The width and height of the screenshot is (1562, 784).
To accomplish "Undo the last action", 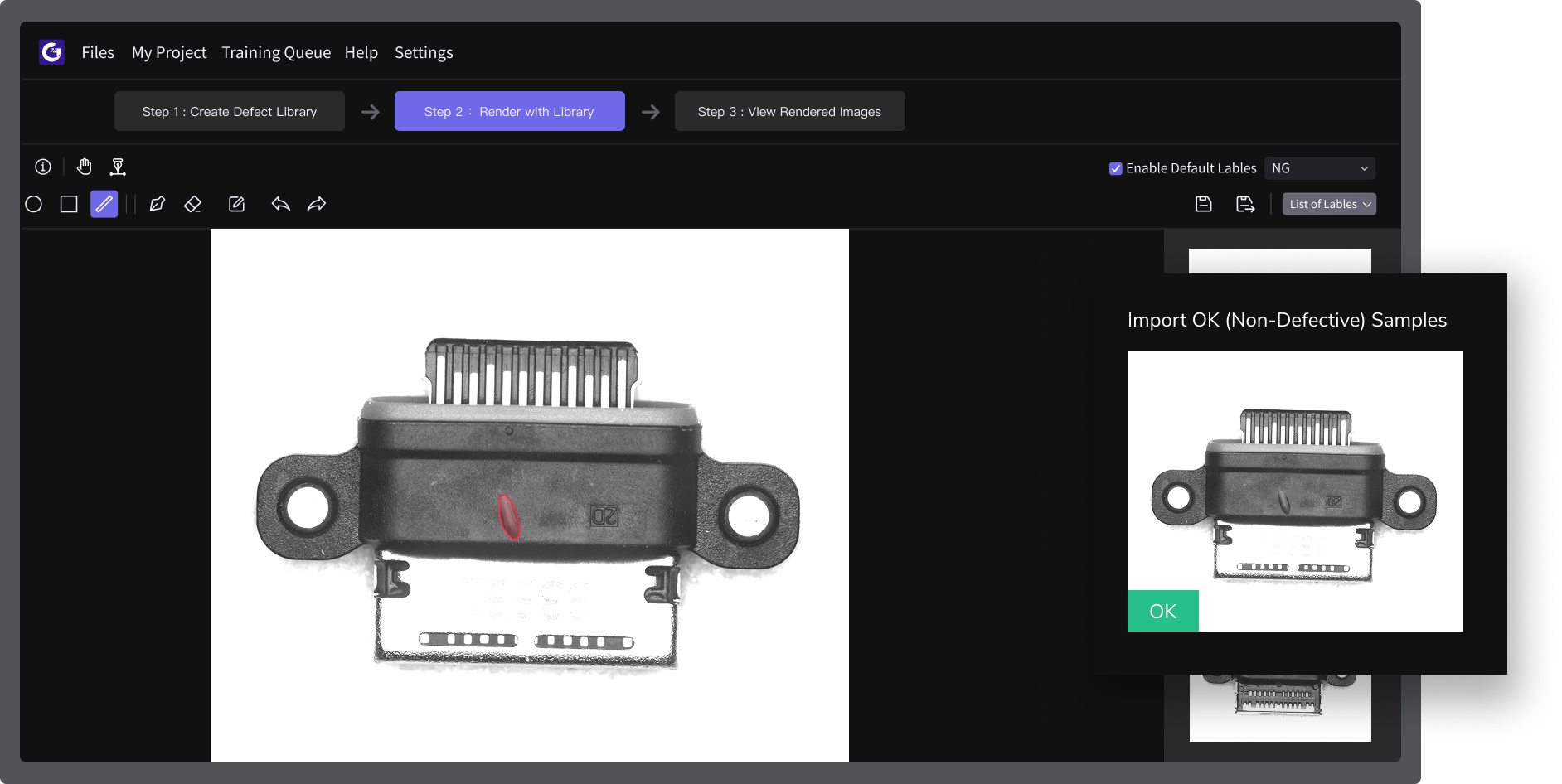I will [x=281, y=204].
